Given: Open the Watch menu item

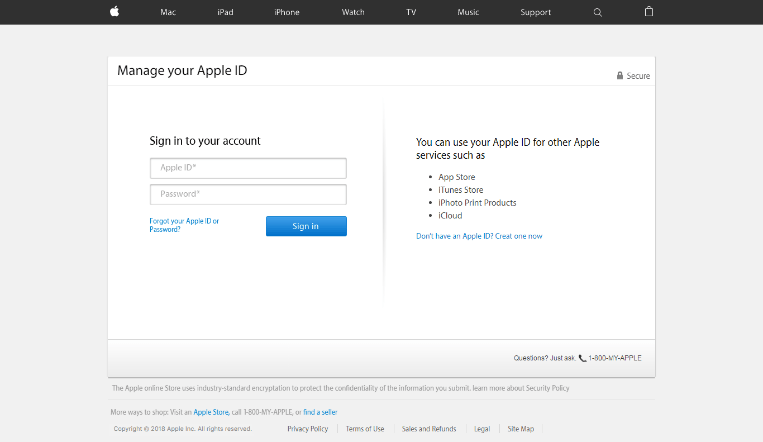Looking at the screenshot, I should [353, 12].
